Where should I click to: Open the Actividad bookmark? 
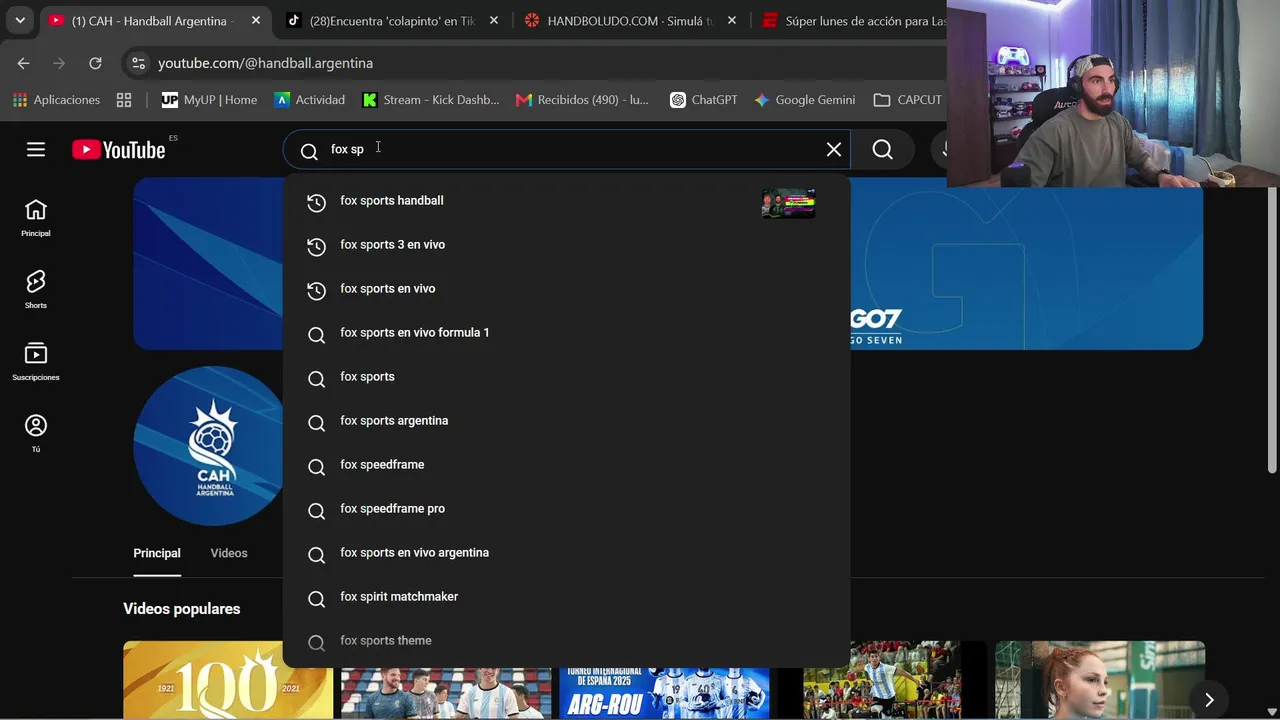pyautogui.click(x=309, y=100)
